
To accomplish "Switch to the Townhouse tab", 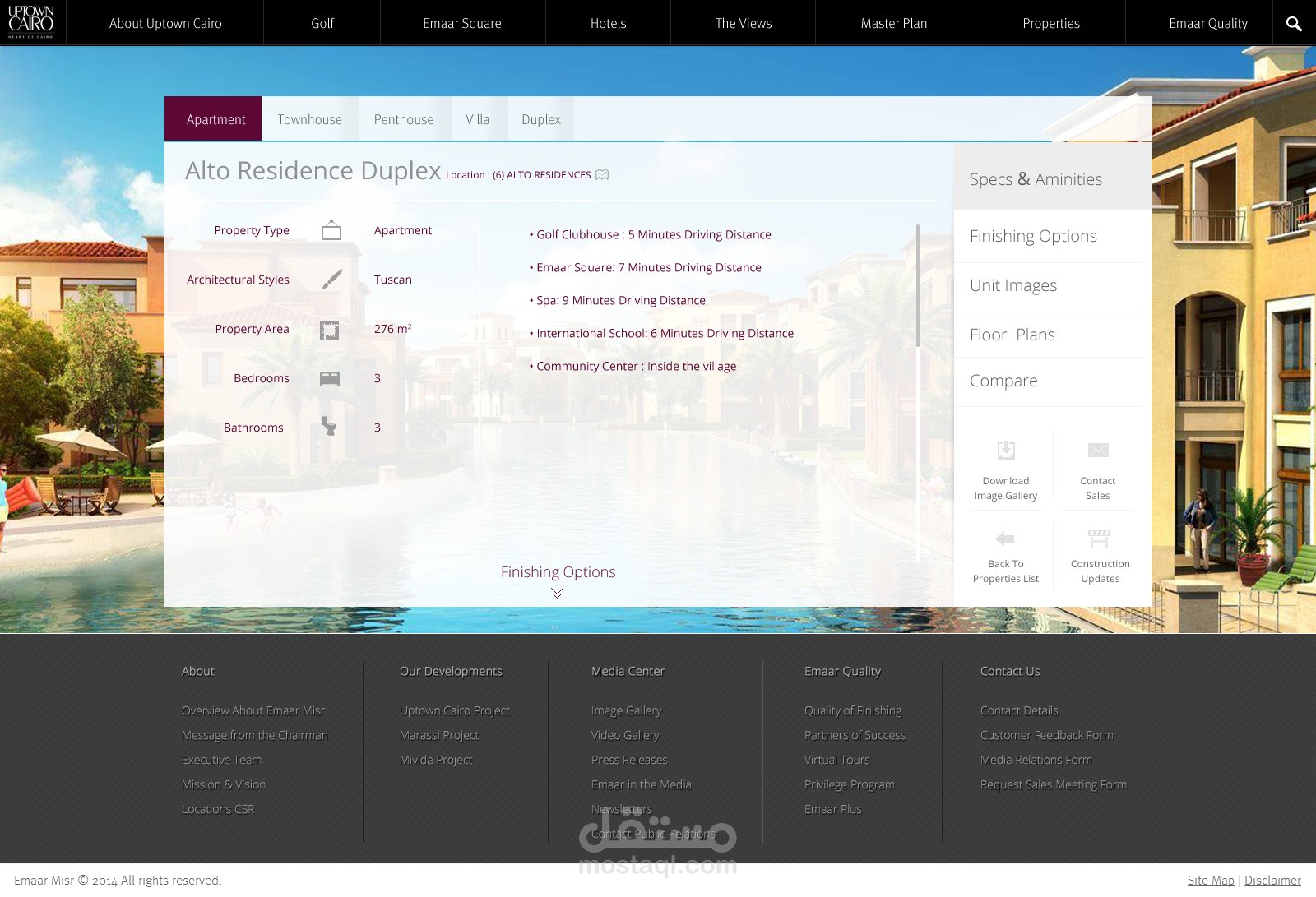I will [x=310, y=118].
